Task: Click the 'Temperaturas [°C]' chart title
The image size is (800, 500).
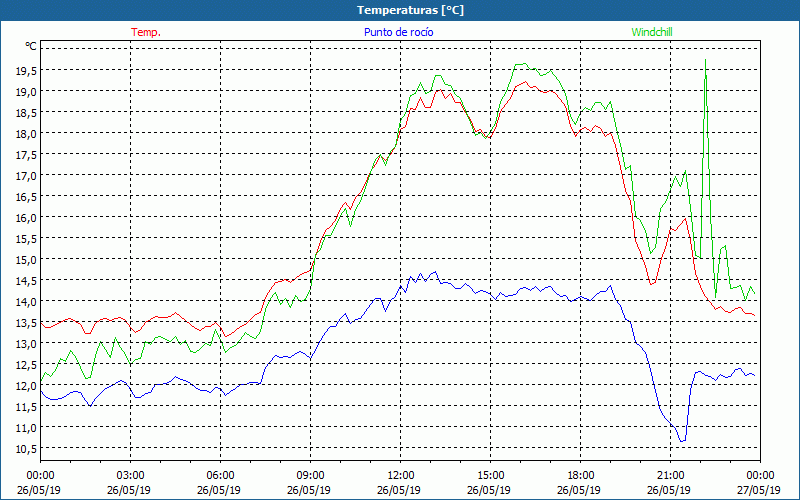Action: (x=410, y=10)
